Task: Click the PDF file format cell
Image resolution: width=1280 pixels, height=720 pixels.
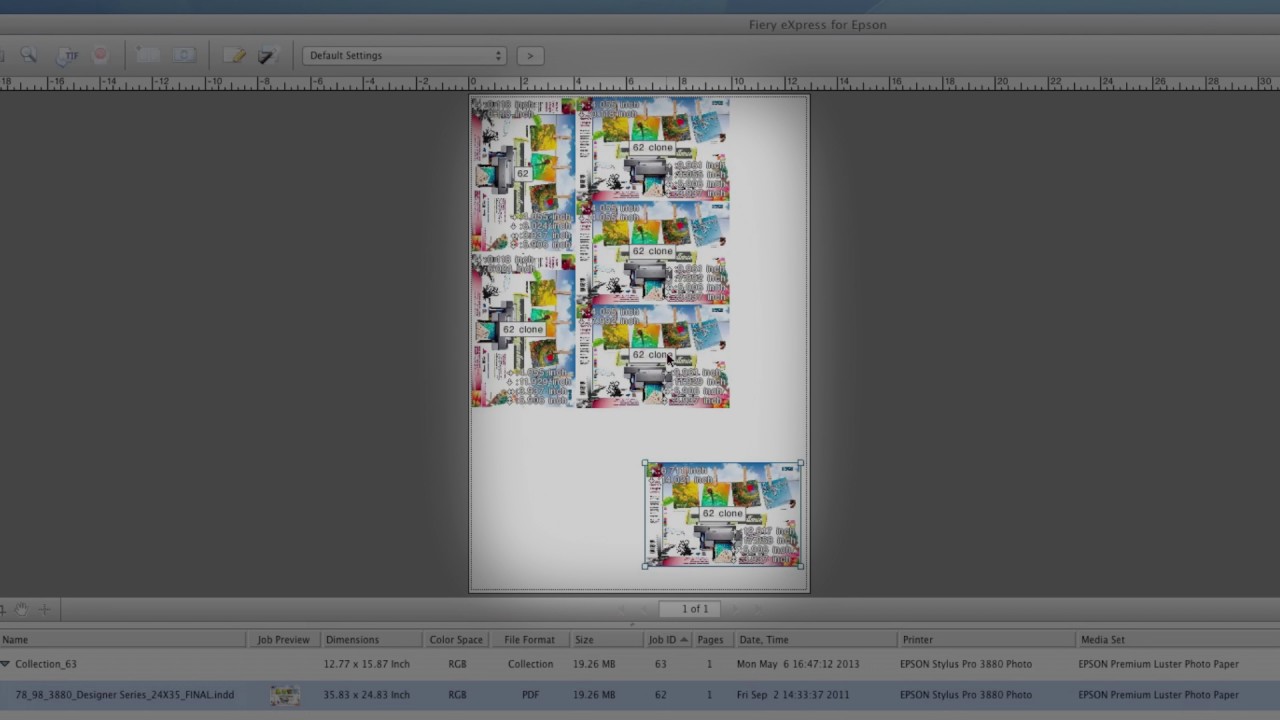Action: (x=530, y=695)
